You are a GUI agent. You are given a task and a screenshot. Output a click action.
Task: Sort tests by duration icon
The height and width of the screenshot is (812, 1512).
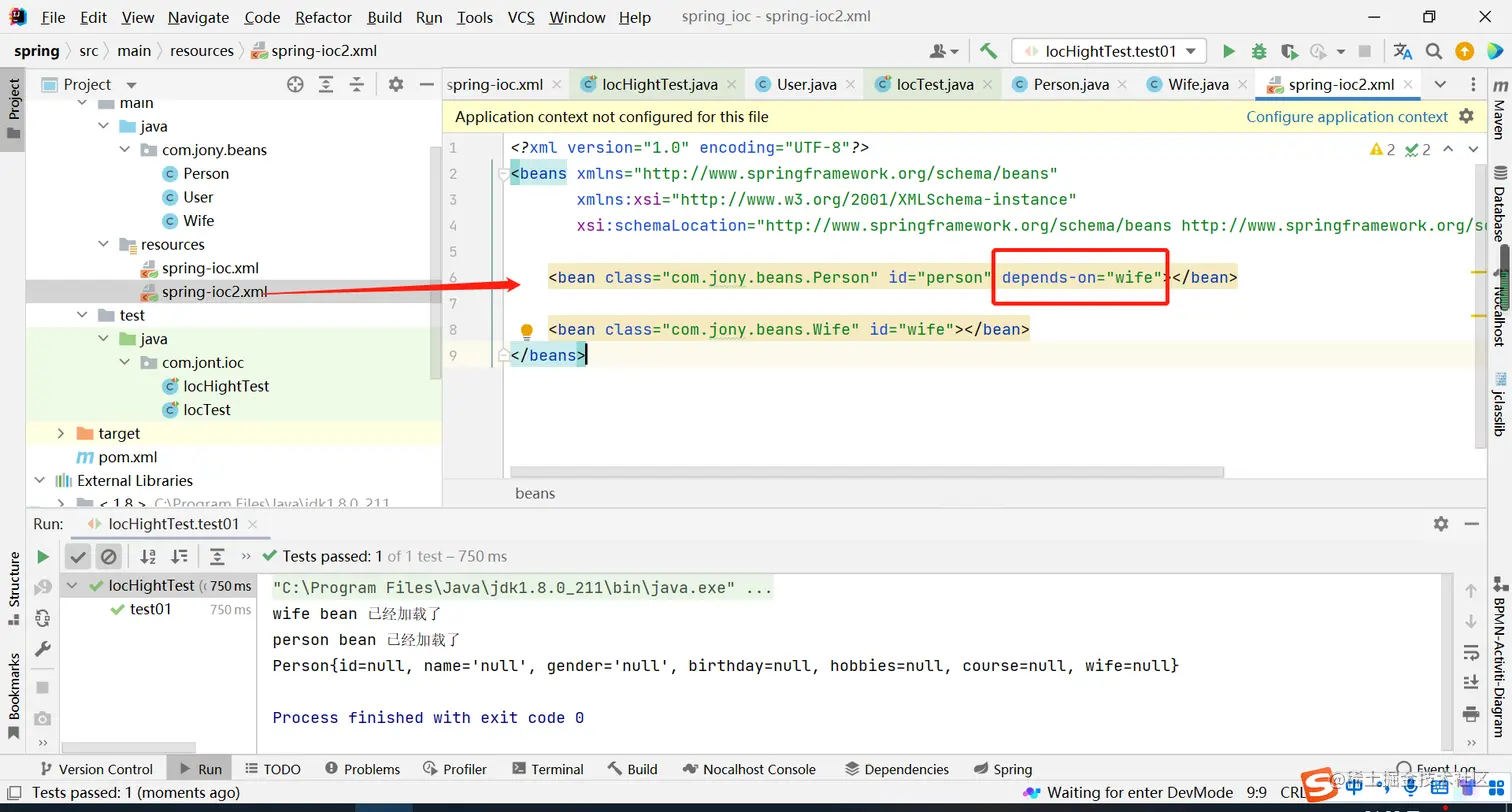(x=179, y=556)
